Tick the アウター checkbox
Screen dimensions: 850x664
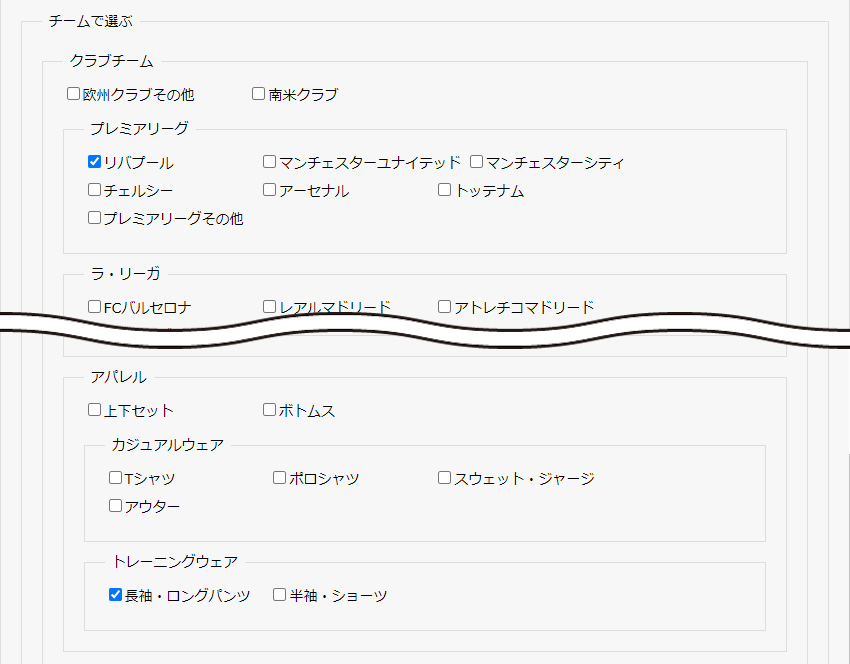tap(115, 506)
